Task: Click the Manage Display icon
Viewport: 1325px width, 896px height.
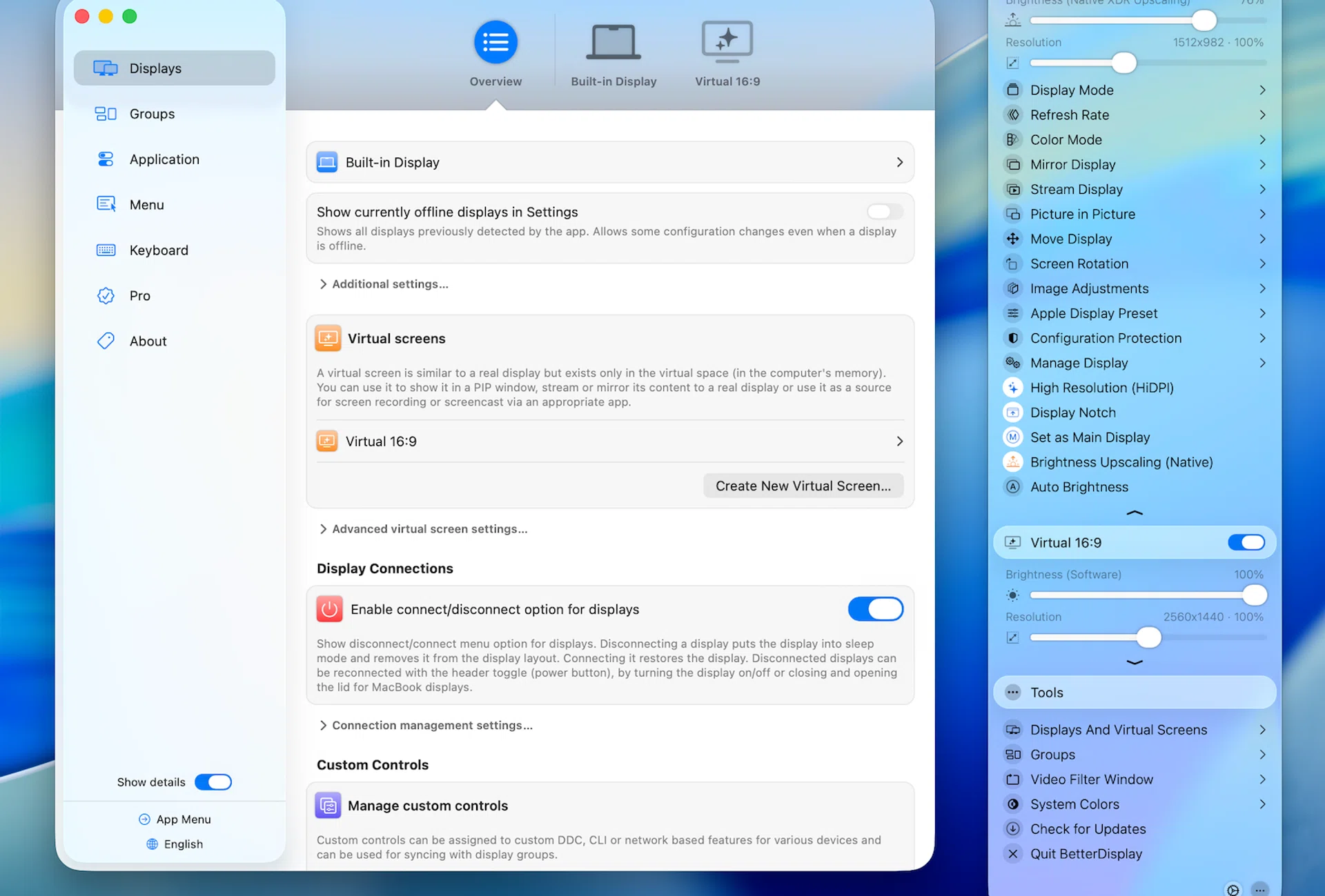Action: (1012, 363)
